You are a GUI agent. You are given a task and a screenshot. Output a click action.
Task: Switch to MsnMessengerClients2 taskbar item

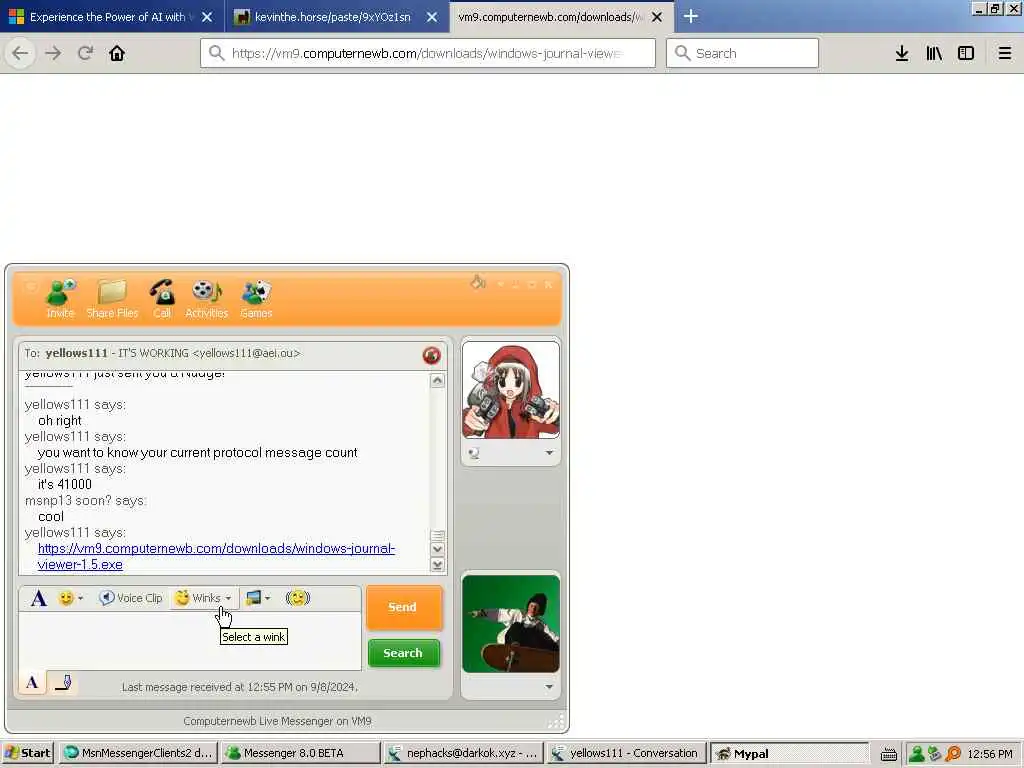(138, 753)
